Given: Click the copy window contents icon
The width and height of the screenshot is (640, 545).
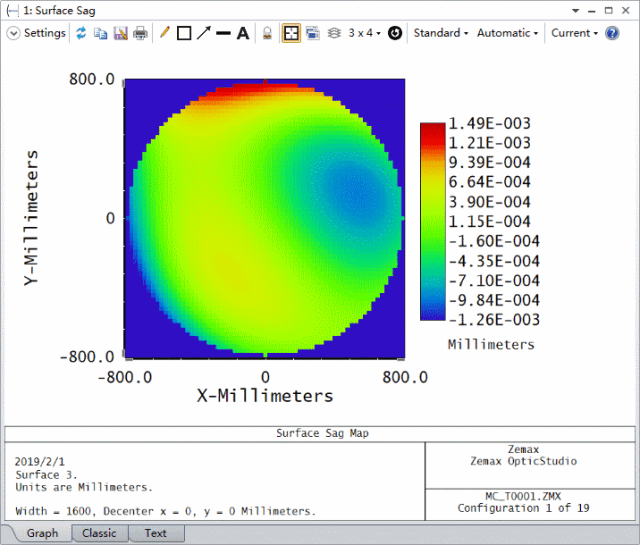Looking at the screenshot, I should [x=101, y=33].
